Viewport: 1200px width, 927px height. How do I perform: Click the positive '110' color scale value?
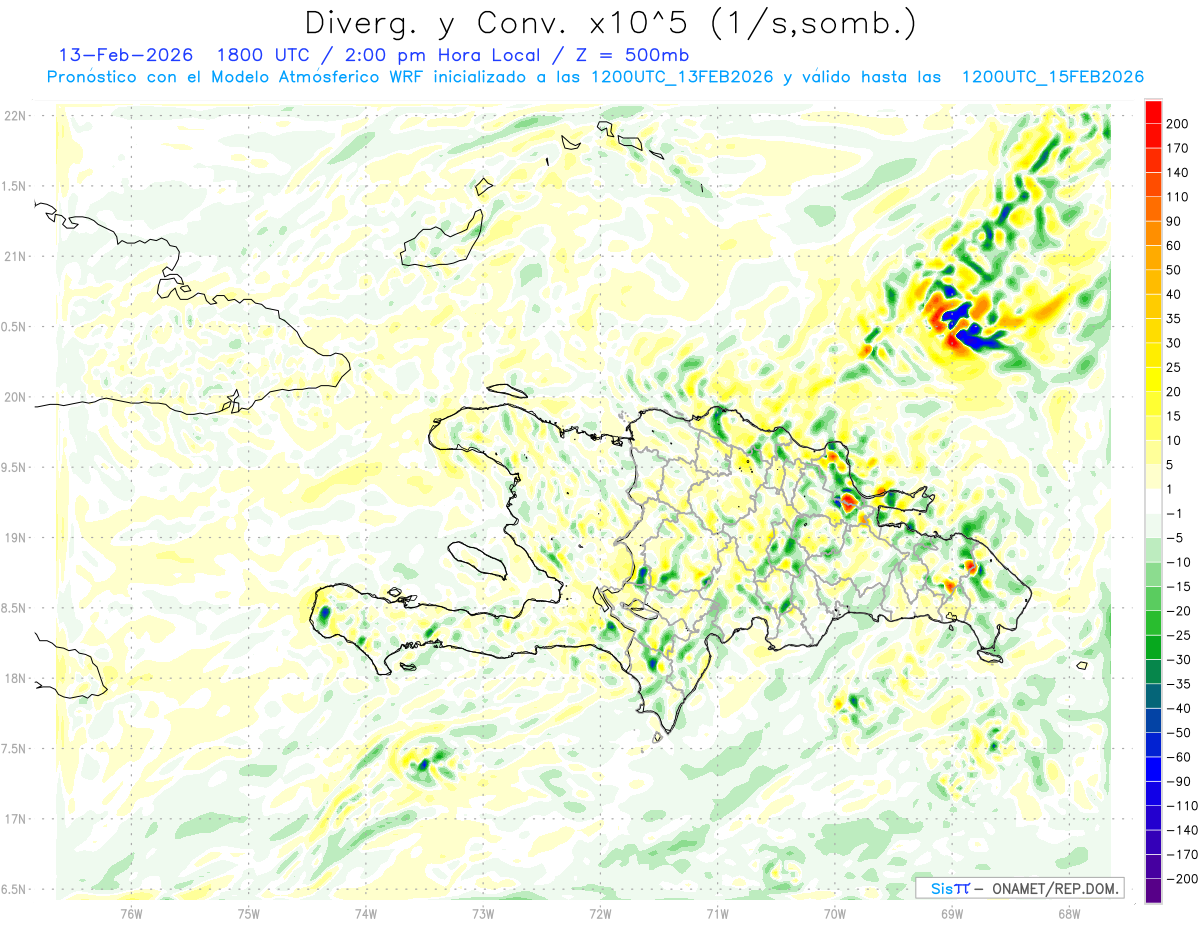[x=1178, y=197]
